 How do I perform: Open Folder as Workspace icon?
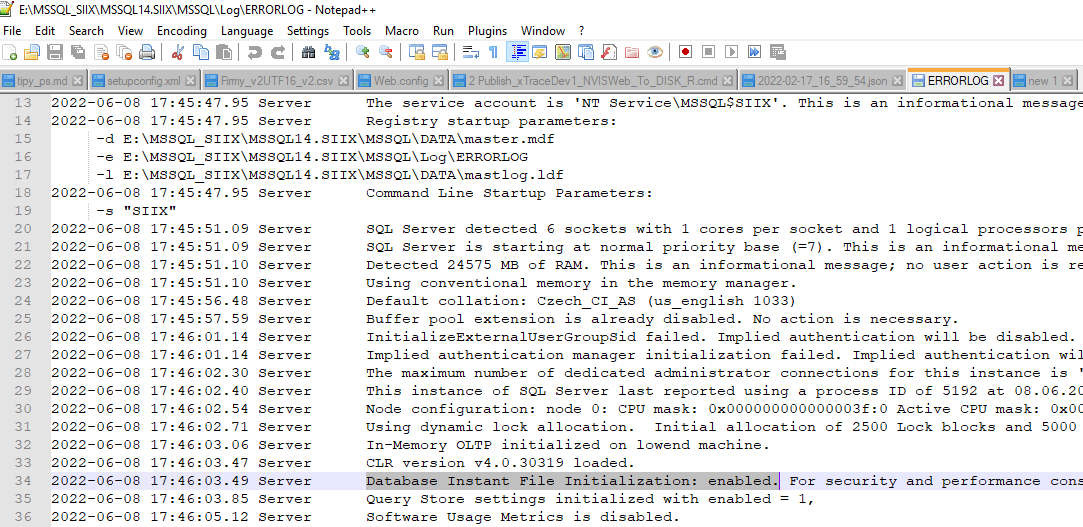point(631,52)
